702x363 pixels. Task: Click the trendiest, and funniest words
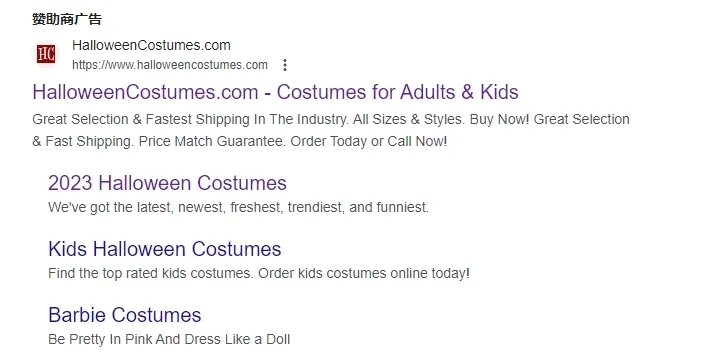click(358, 207)
